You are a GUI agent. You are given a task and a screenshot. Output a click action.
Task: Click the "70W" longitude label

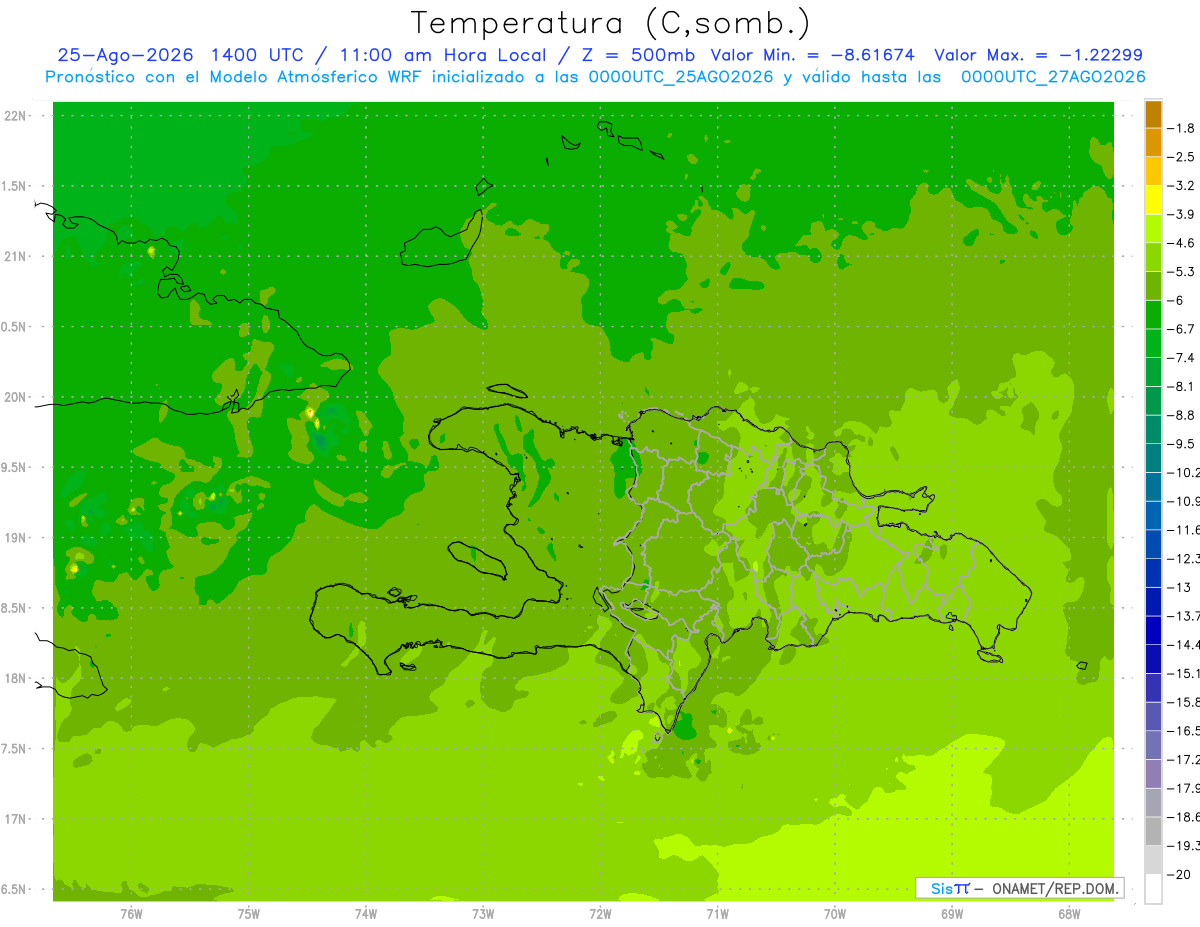coord(834,913)
